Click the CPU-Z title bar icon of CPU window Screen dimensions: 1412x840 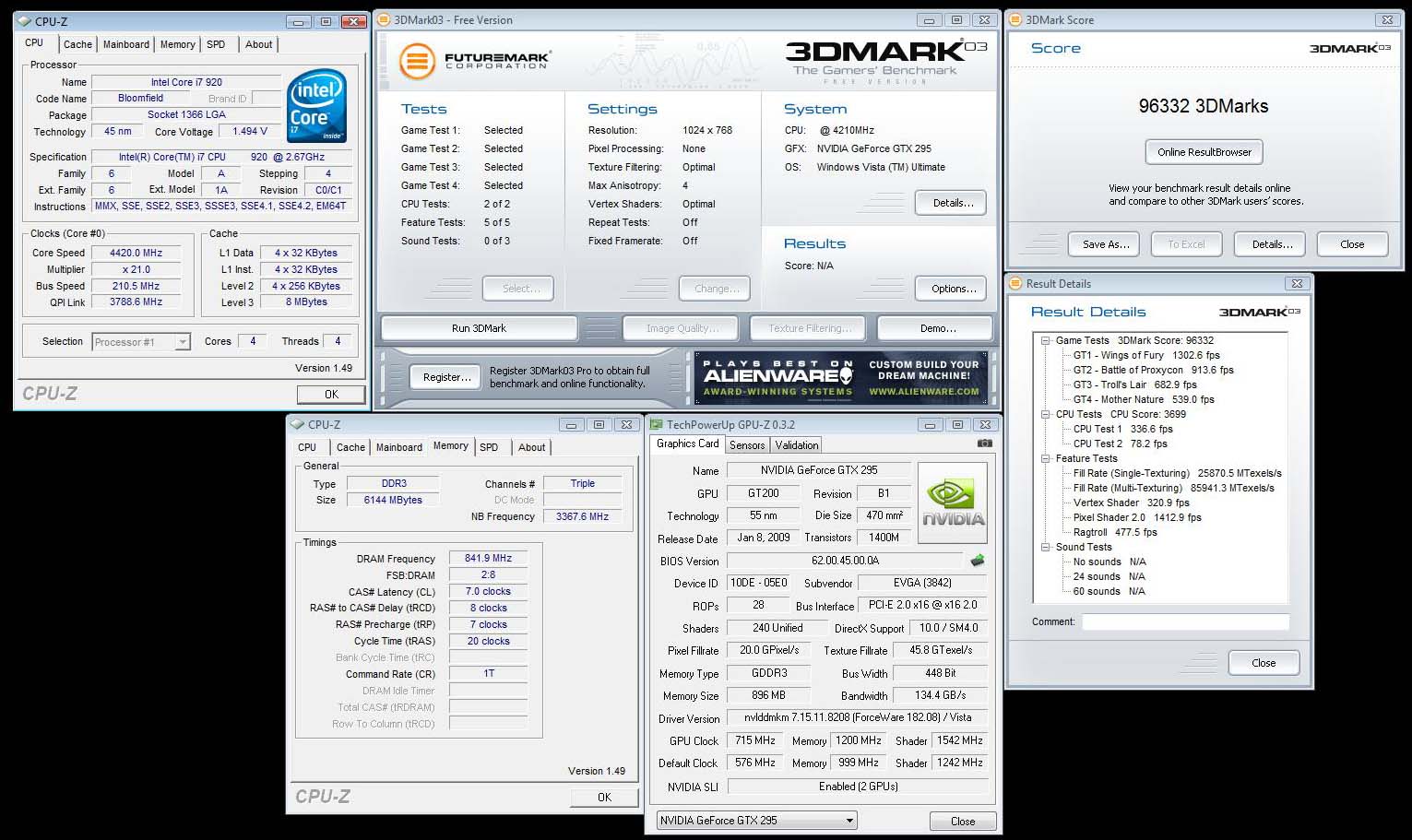click(25, 21)
